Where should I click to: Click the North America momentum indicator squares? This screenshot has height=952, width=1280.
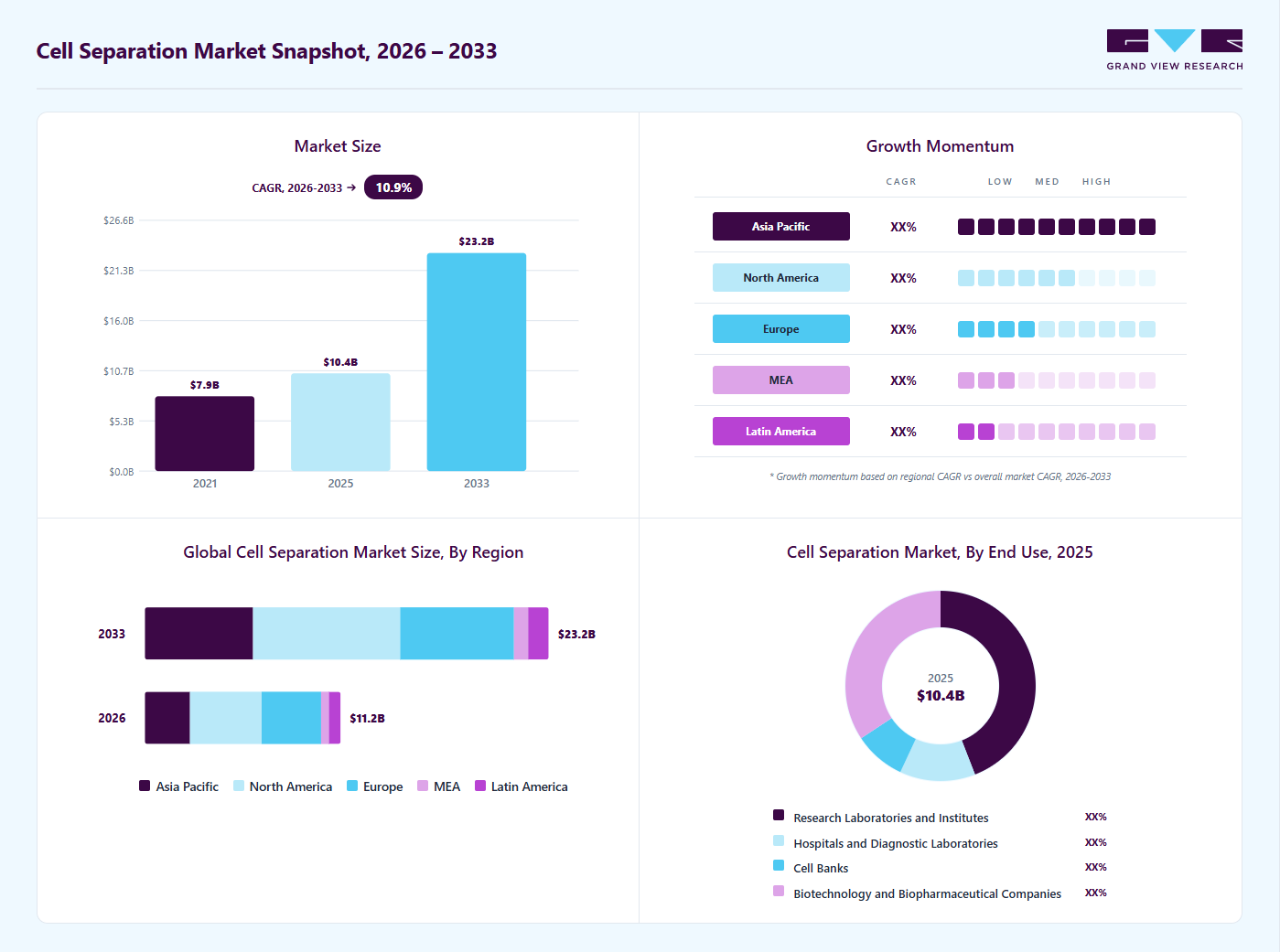click(1057, 278)
